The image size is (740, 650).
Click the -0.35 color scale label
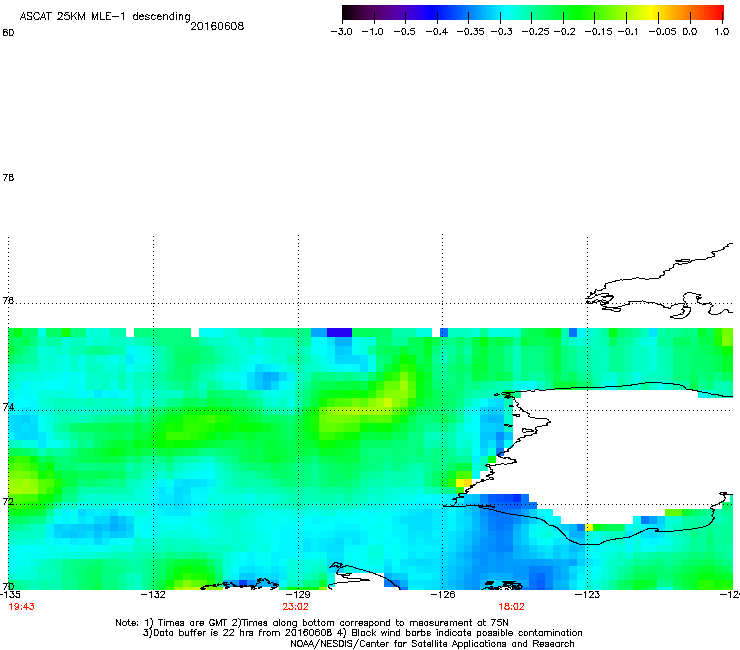pos(470,32)
